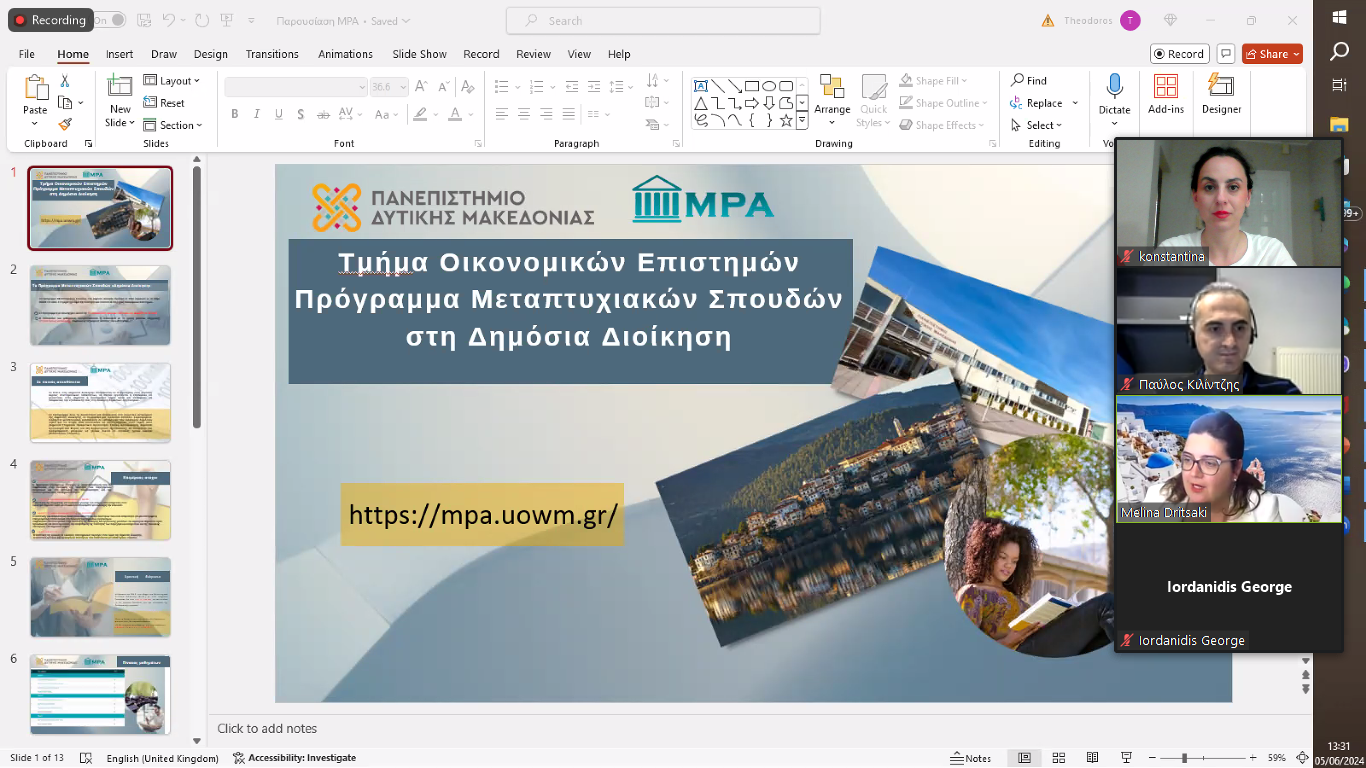Open the Add-ins button
The width and height of the screenshot is (1366, 768).
click(x=1166, y=95)
